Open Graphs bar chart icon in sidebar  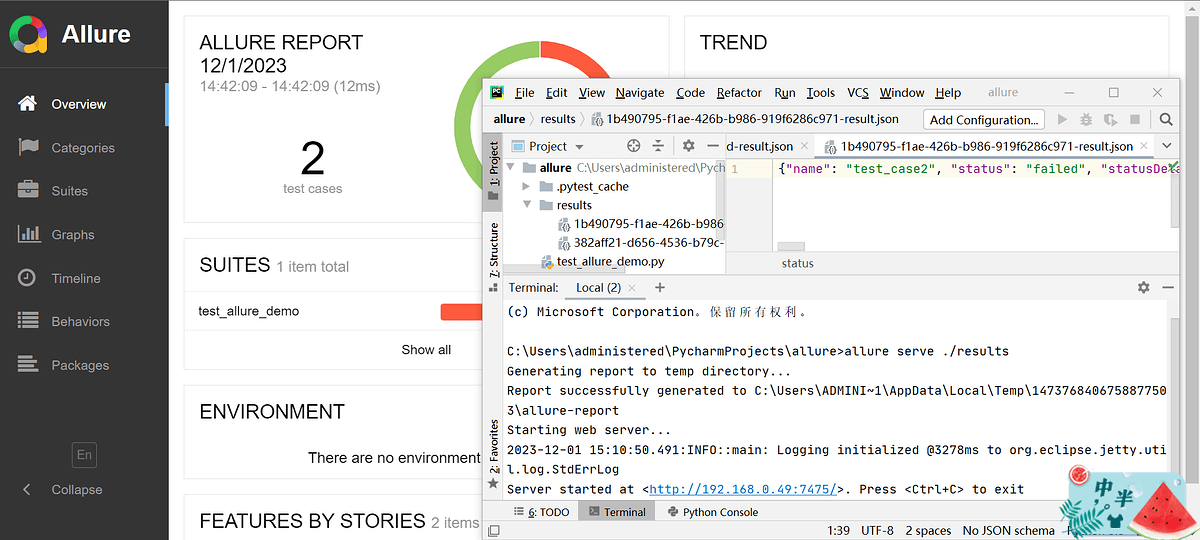(28, 234)
